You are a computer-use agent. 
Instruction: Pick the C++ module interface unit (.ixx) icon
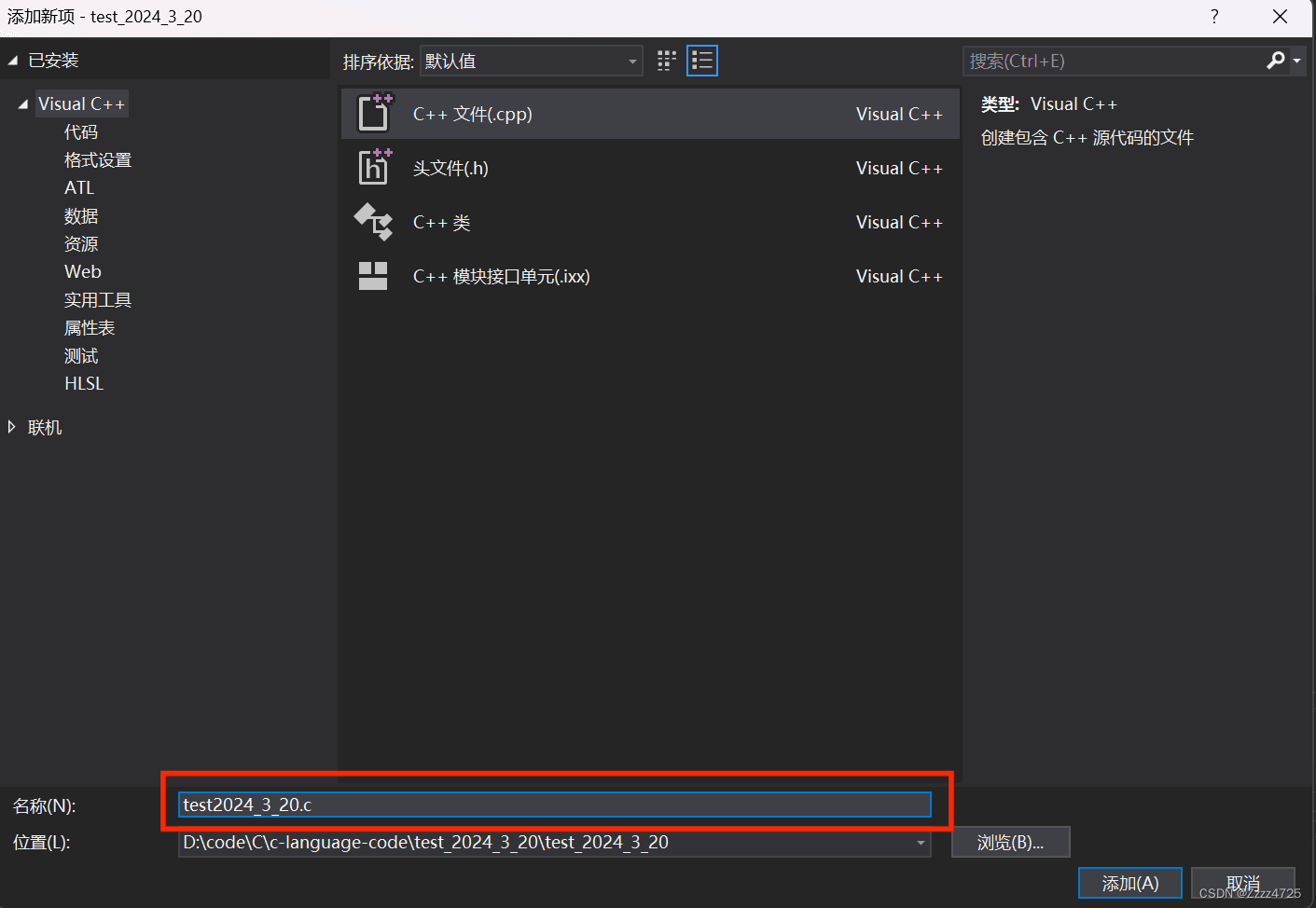click(x=373, y=276)
